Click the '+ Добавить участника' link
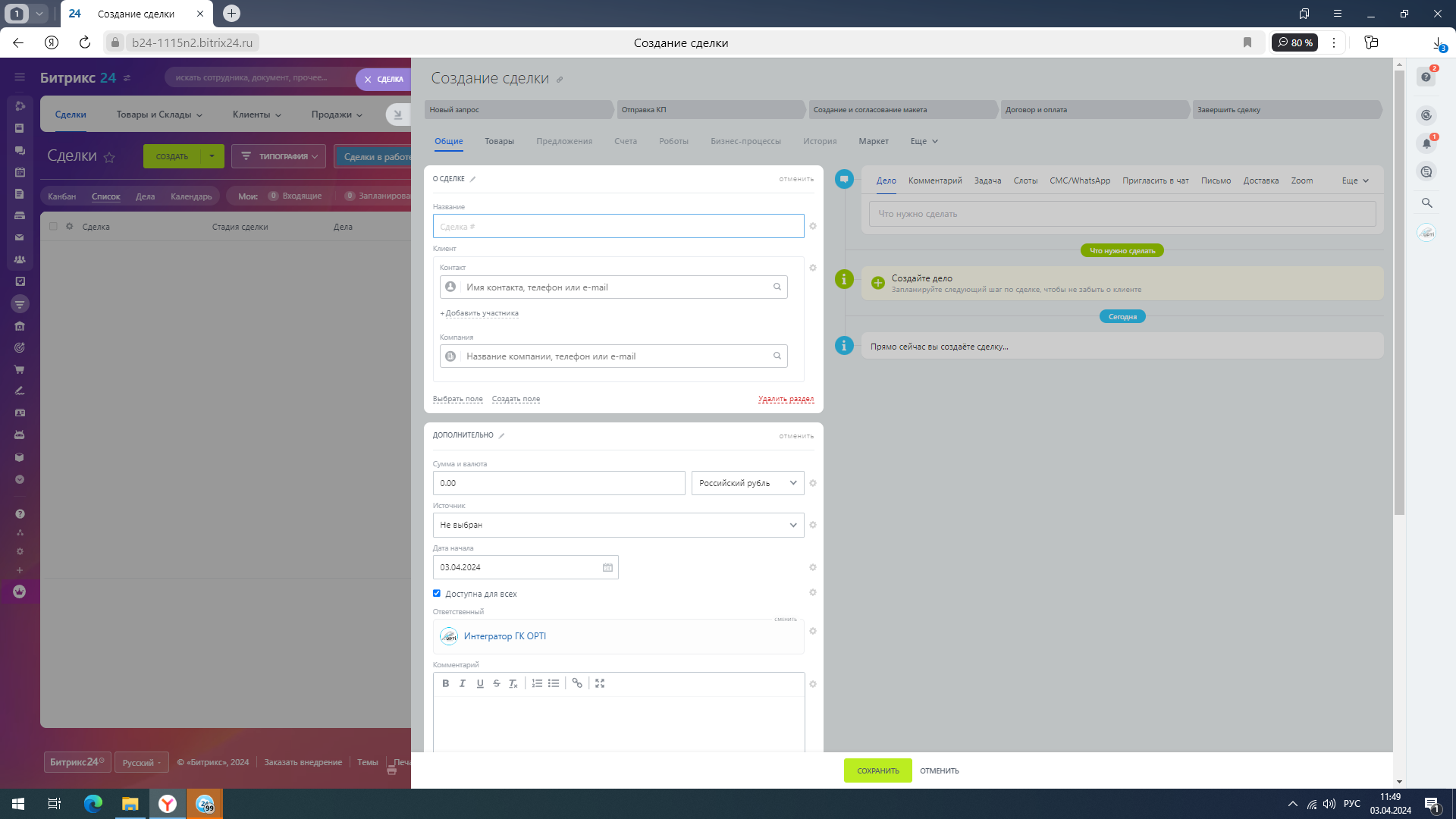Image resolution: width=1456 pixels, height=819 pixels. pos(479,313)
